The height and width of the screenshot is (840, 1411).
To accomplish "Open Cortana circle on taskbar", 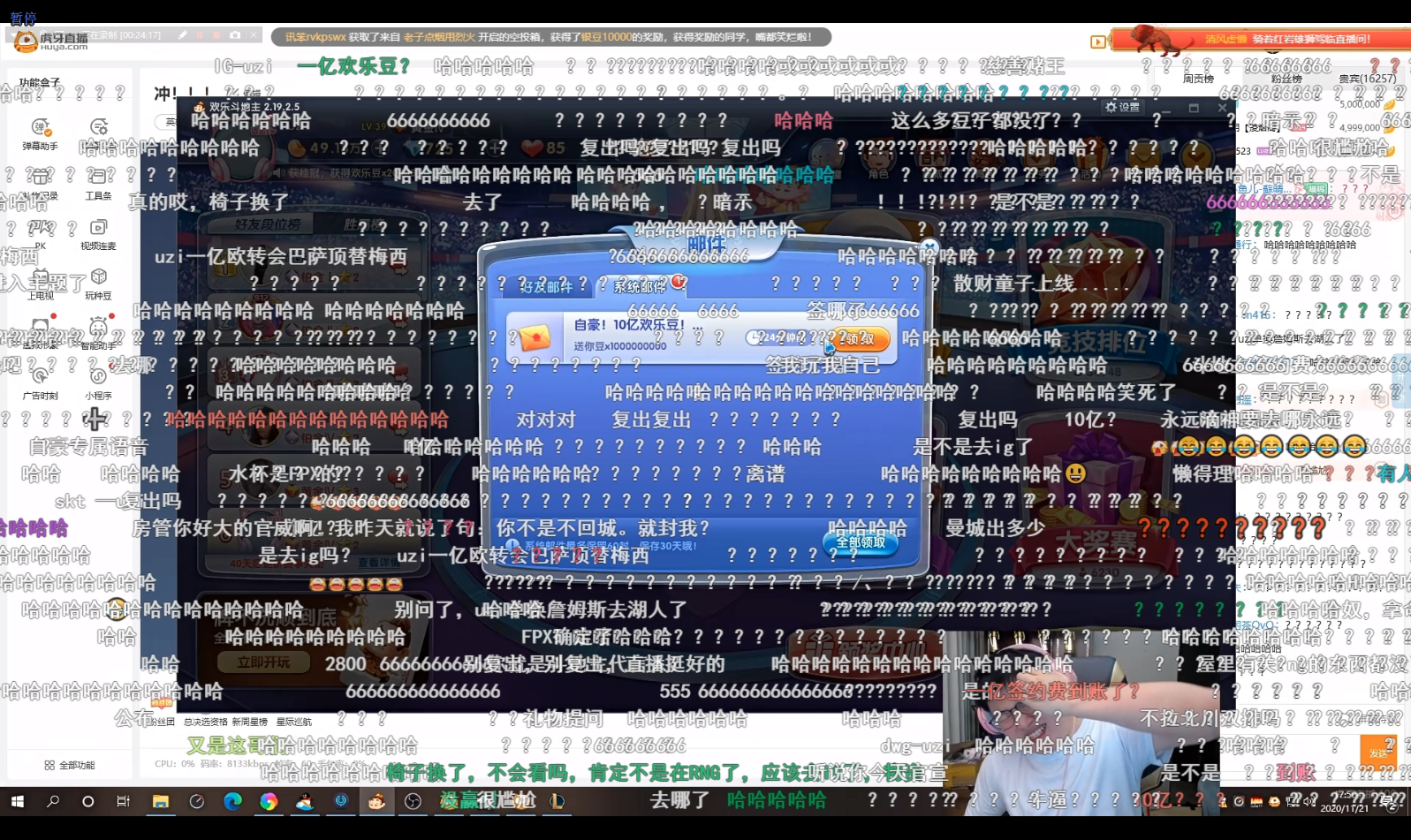I will (x=87, y=801).
